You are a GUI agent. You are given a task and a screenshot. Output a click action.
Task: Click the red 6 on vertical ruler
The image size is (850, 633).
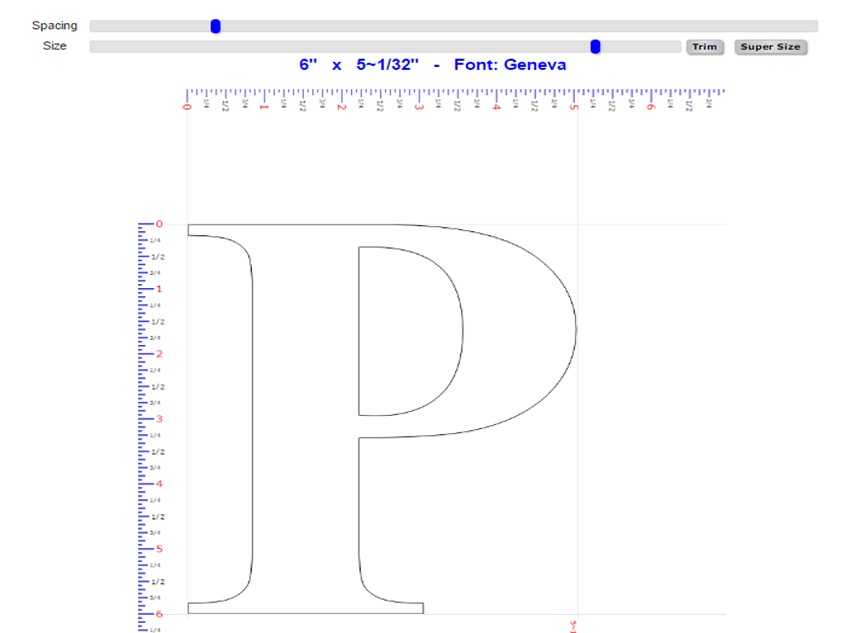pos(159,614)
